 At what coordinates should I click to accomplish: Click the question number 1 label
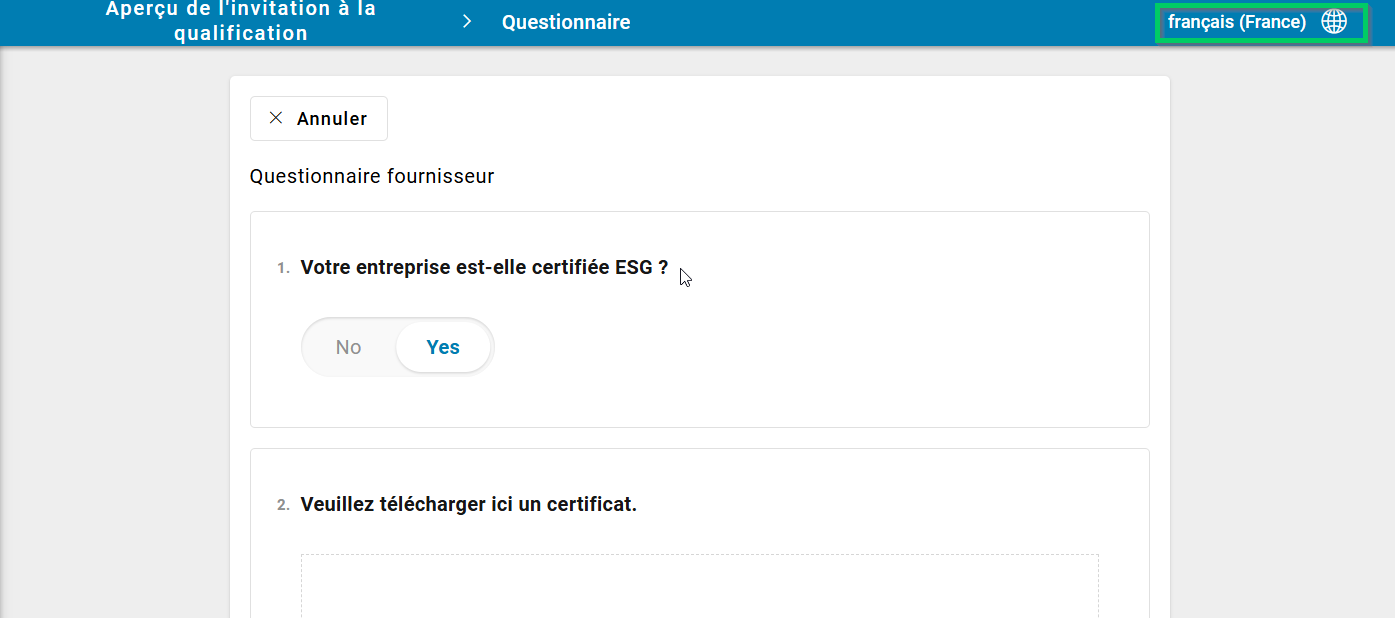[x=284, y=268]
